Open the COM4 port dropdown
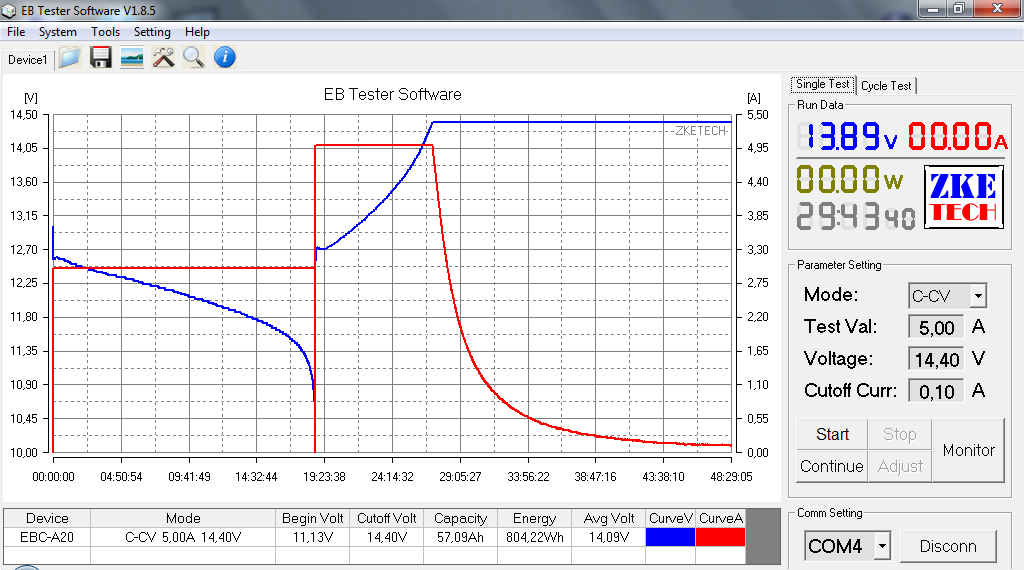The width and height of the screenshot is (1024, 570). point(881,546)
